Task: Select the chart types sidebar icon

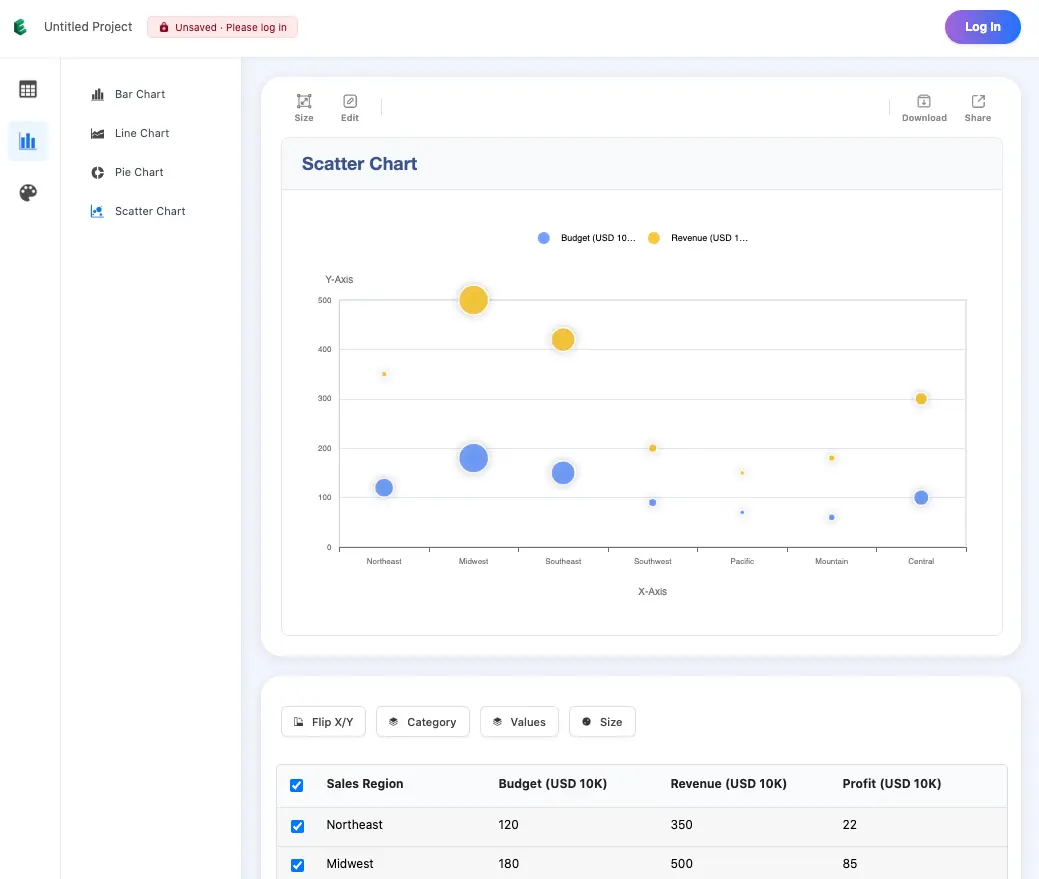Action: [x=28, y=140]
